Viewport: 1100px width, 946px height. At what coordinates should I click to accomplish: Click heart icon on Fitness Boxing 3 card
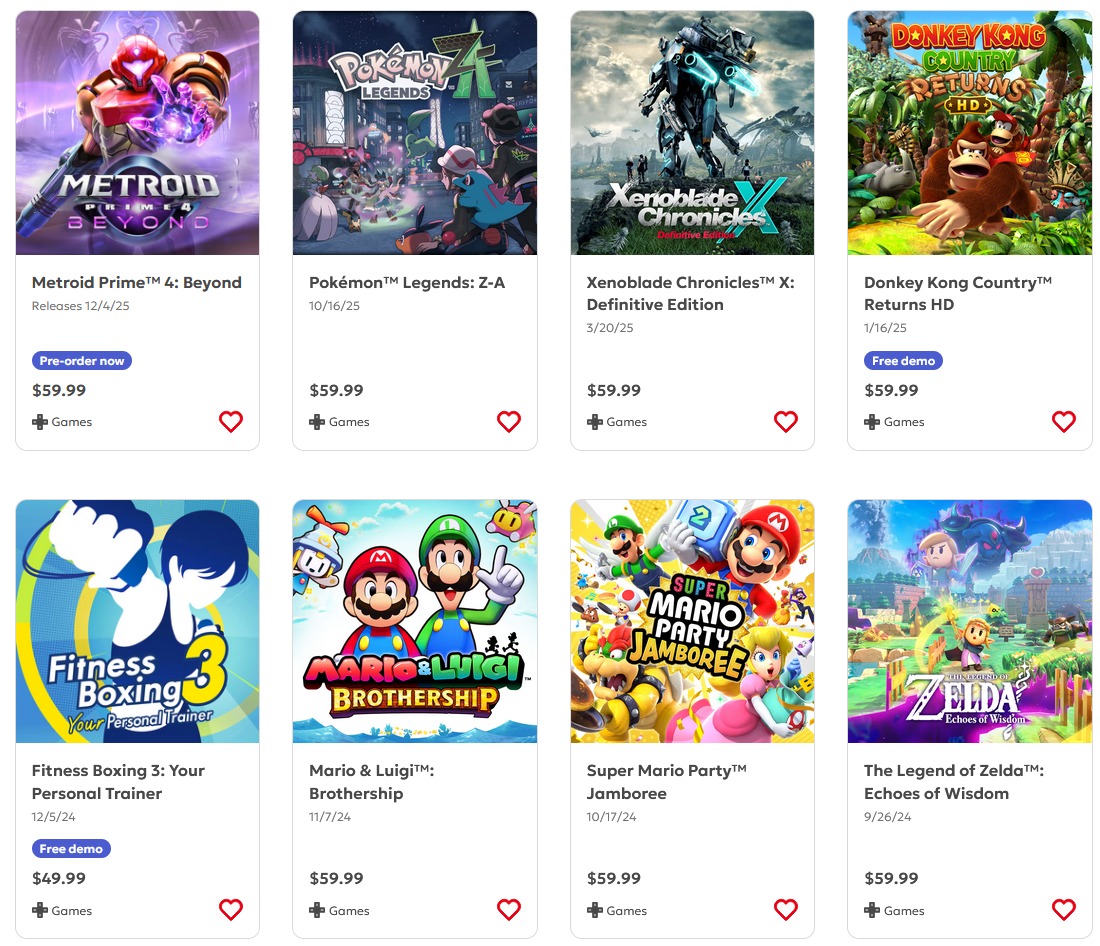tap(231, 910)
